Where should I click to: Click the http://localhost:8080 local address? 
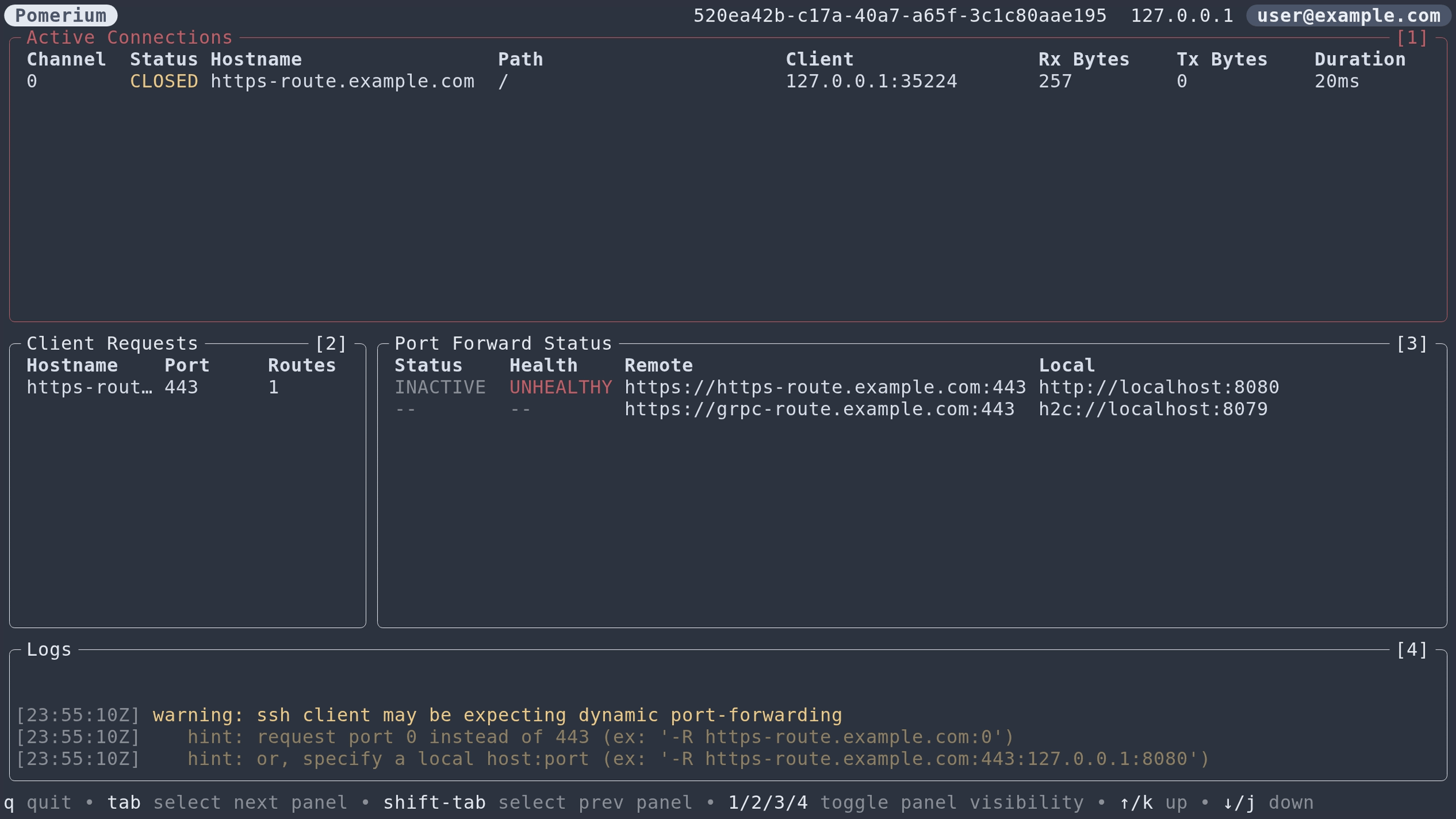(x=1159, y=387)
